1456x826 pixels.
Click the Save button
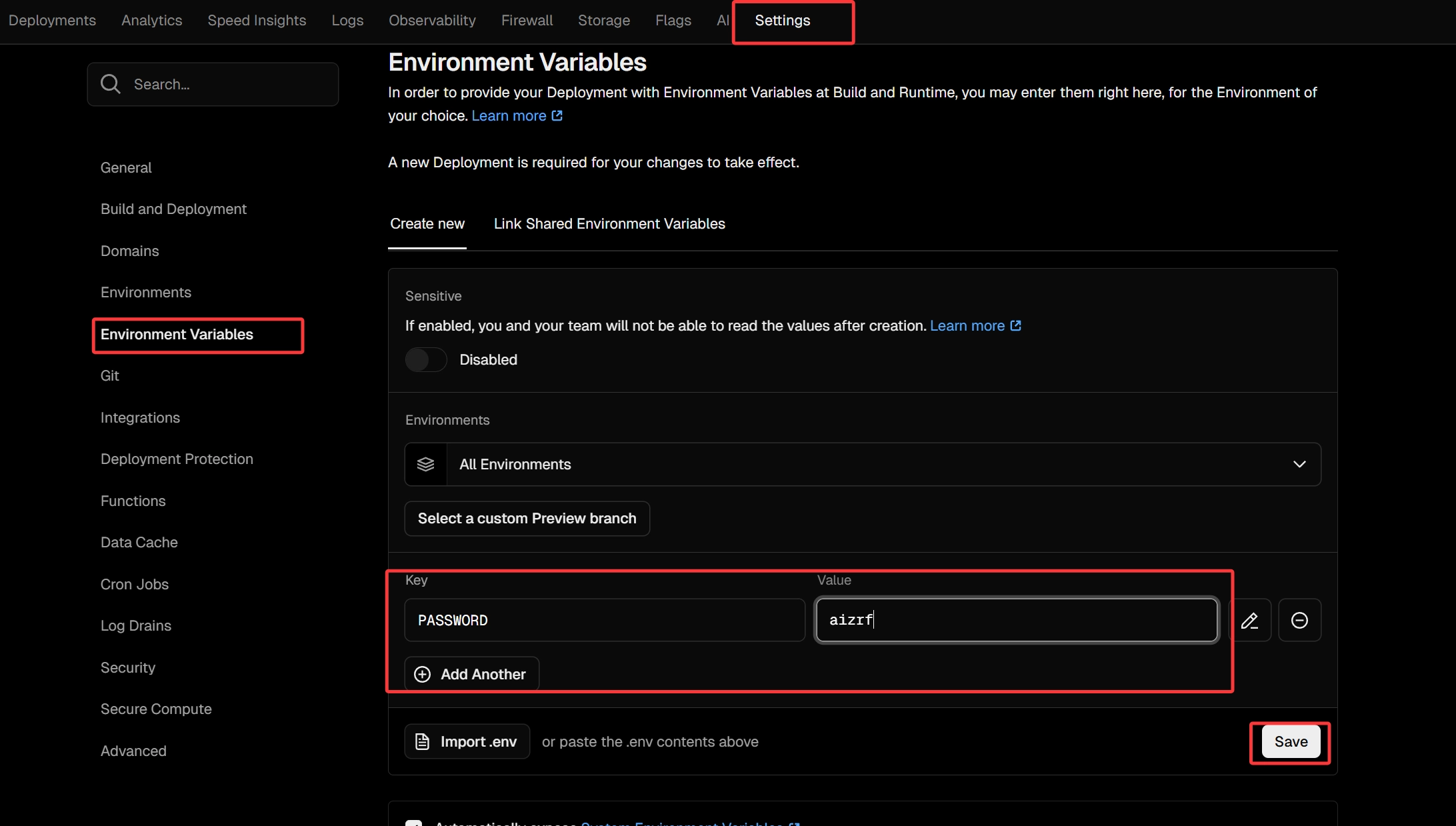click(1291, 742)
